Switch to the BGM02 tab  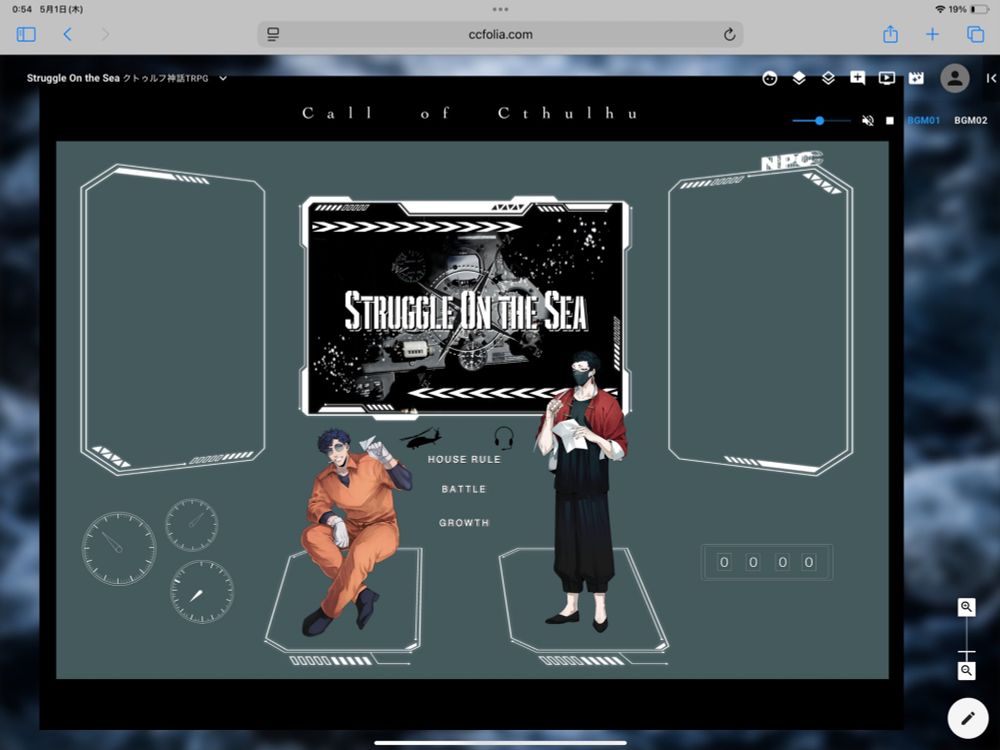point(971,120)
